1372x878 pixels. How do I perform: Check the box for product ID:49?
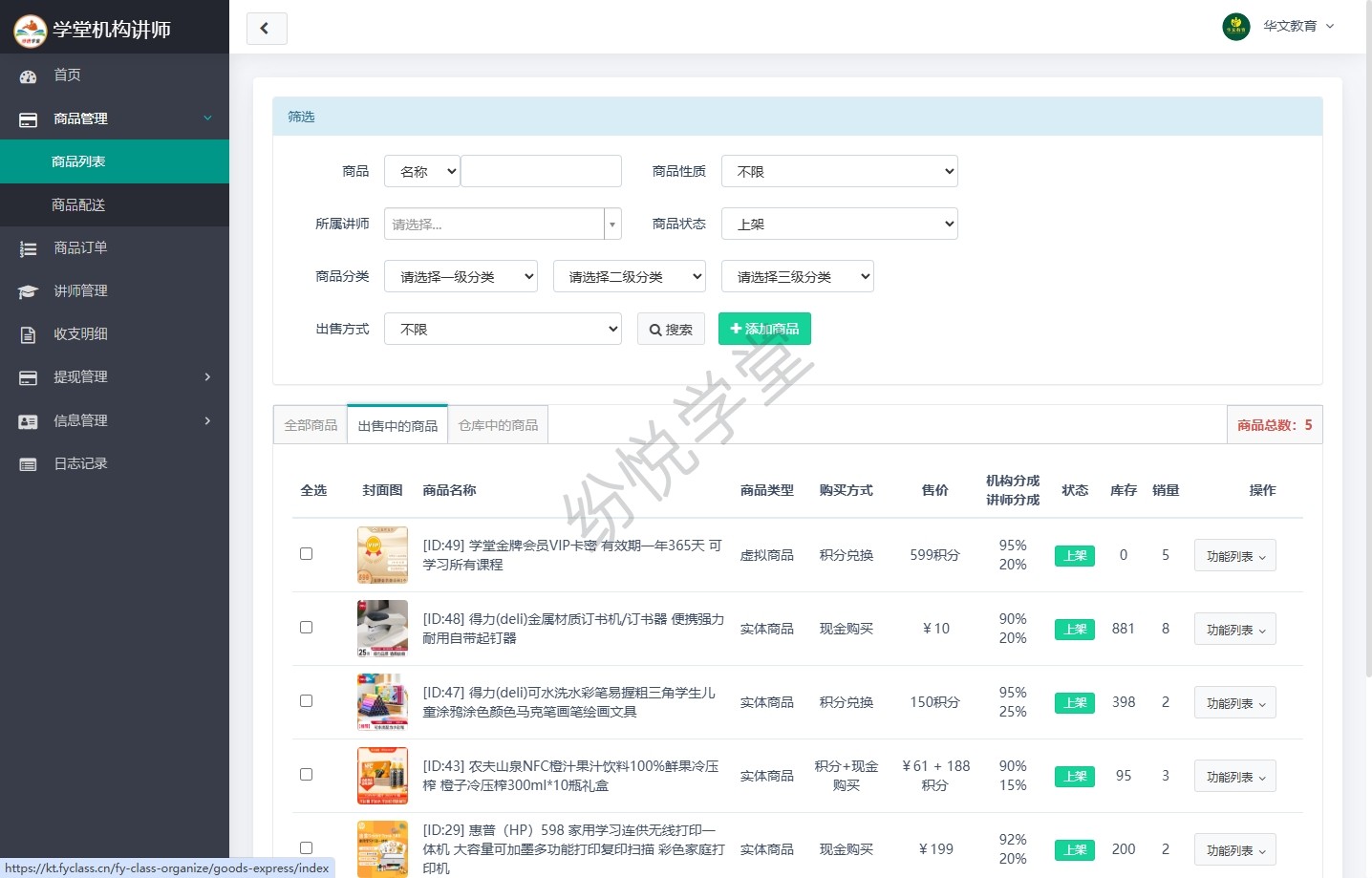click(306, 554)
